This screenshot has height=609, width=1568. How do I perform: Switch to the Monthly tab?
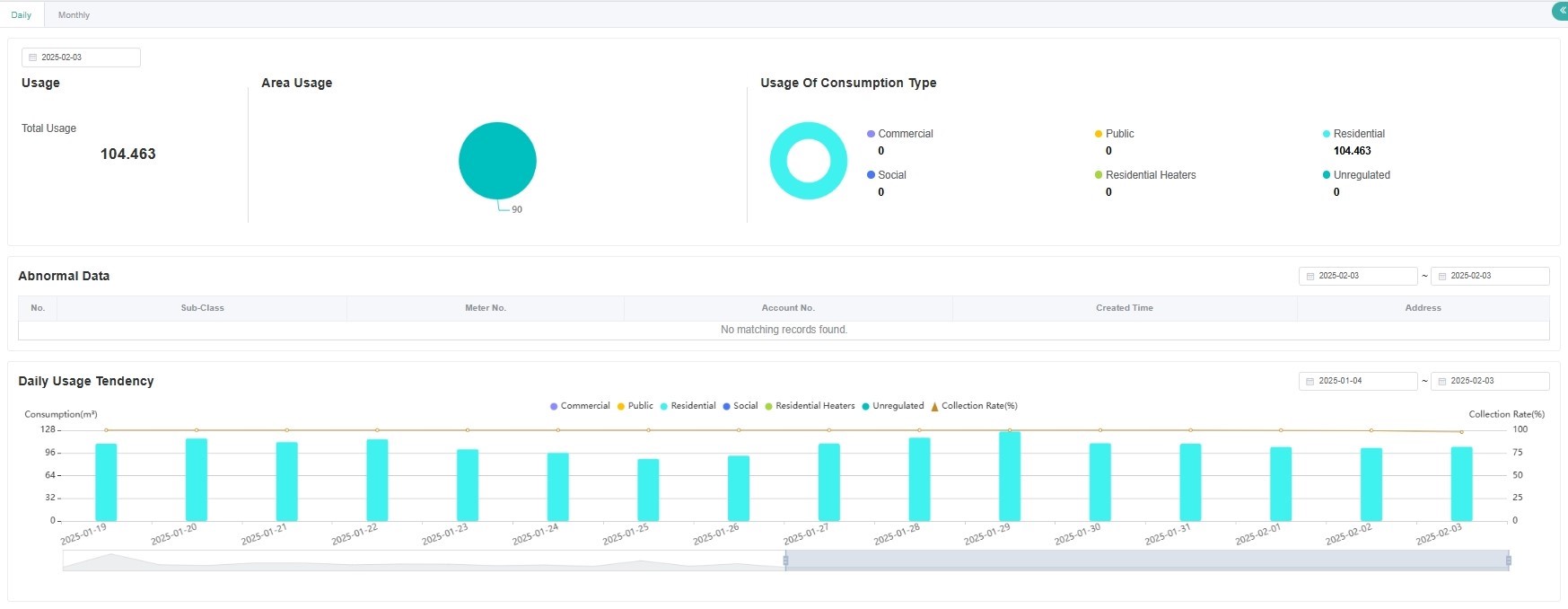(74, 15)
